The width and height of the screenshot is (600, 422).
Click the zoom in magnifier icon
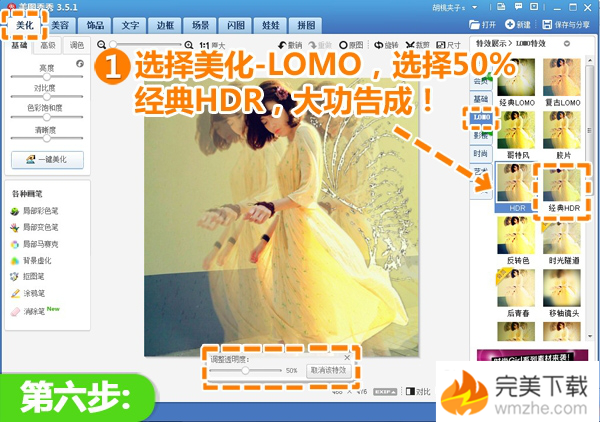tap(189, 45)
